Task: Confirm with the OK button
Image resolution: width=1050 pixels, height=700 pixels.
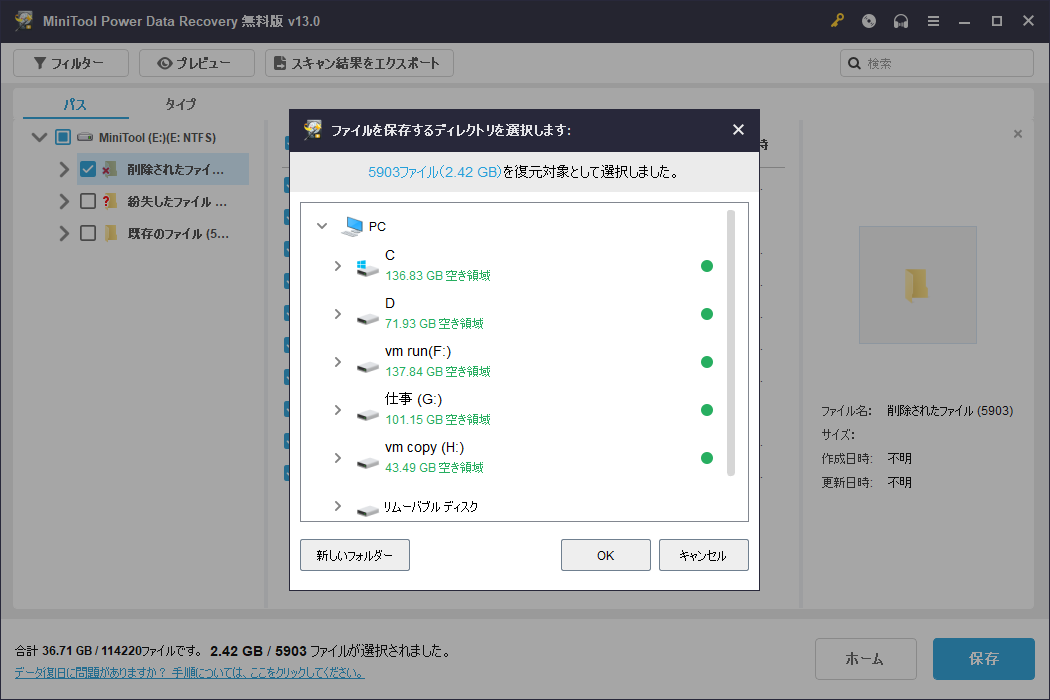Action: point(605,555)
